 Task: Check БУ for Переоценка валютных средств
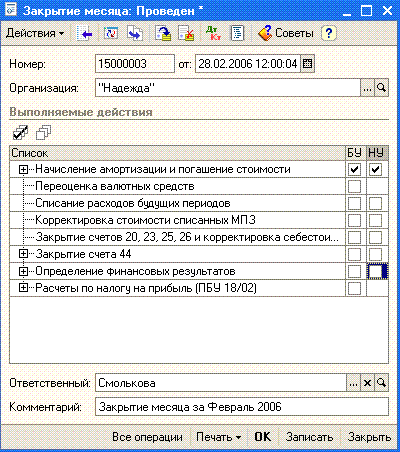(354, 186)
